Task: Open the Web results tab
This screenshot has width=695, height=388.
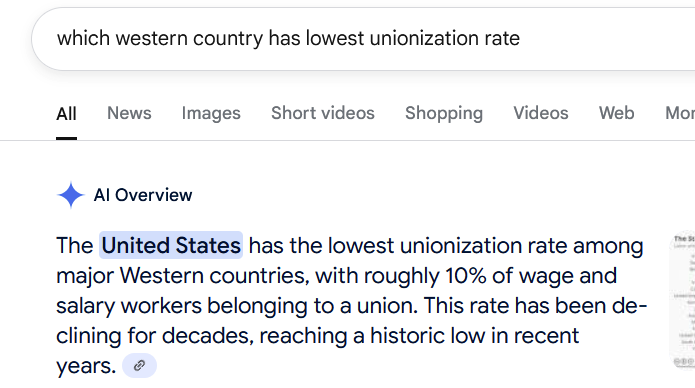Action: pyautogui.click(x=617, y=113)
